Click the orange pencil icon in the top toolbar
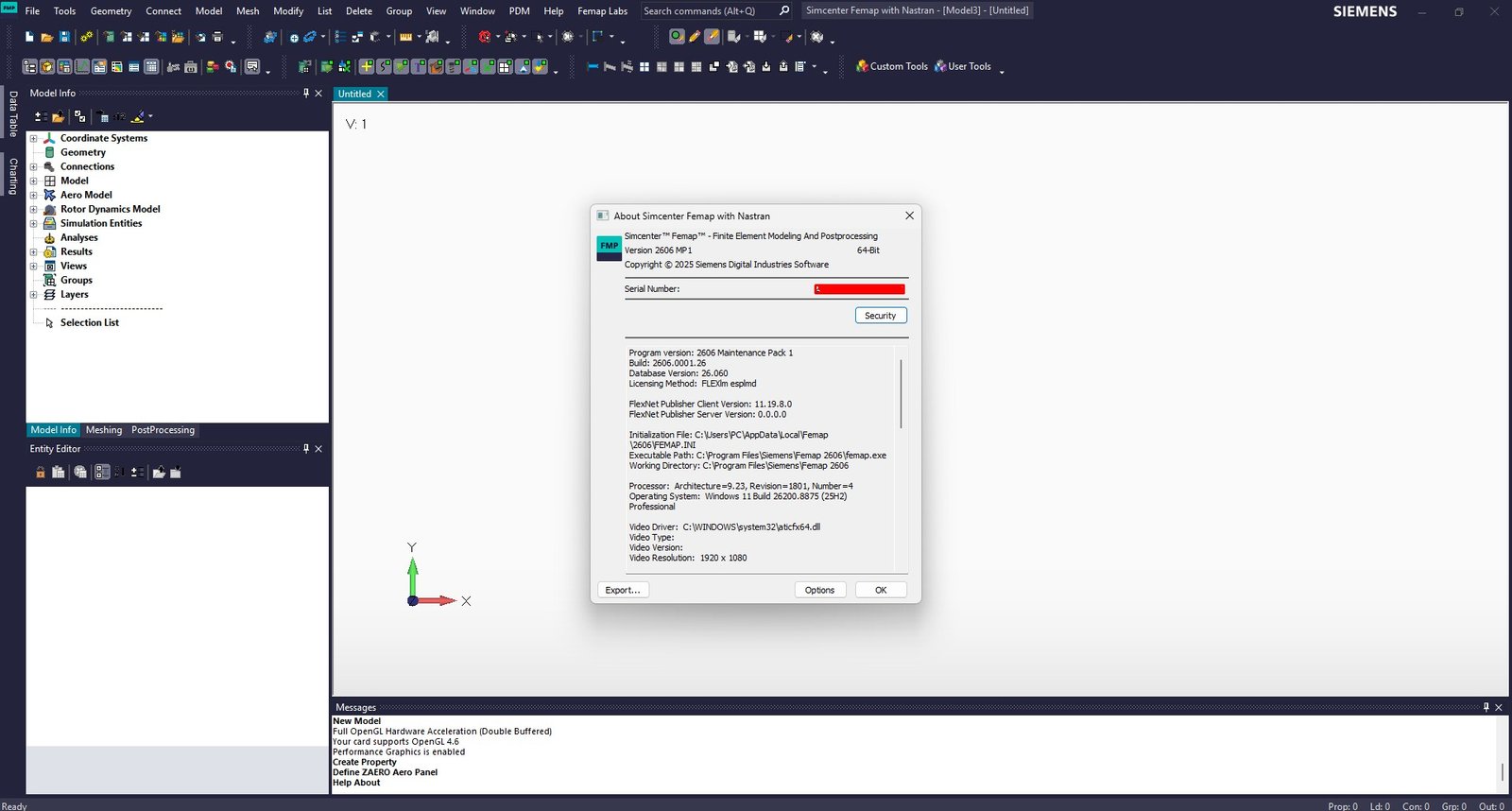 coord(695,37)
